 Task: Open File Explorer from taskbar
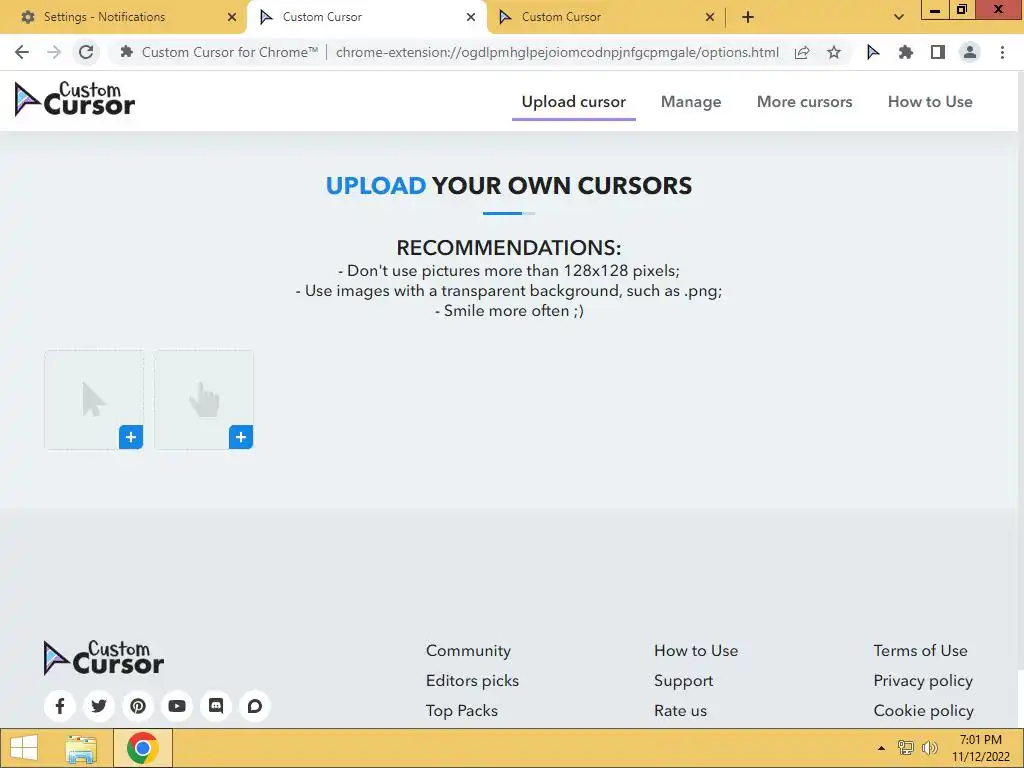tap(81, 748)
